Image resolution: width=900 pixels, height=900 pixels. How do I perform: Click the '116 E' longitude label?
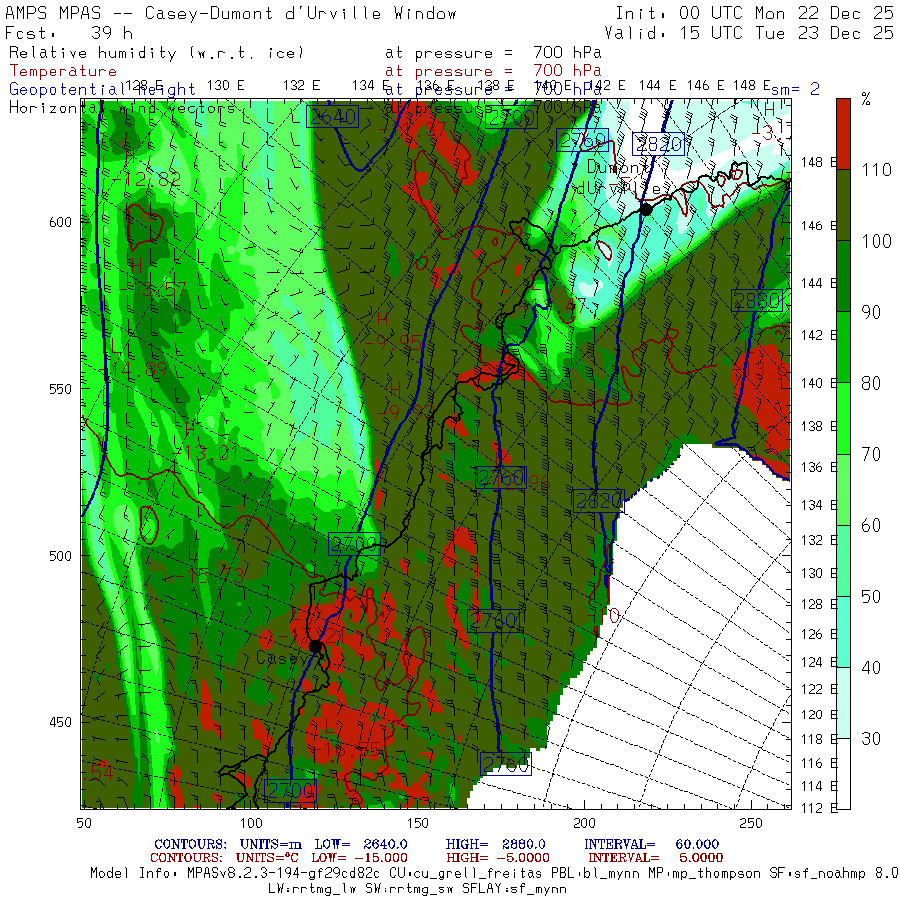tap(819, 763)
